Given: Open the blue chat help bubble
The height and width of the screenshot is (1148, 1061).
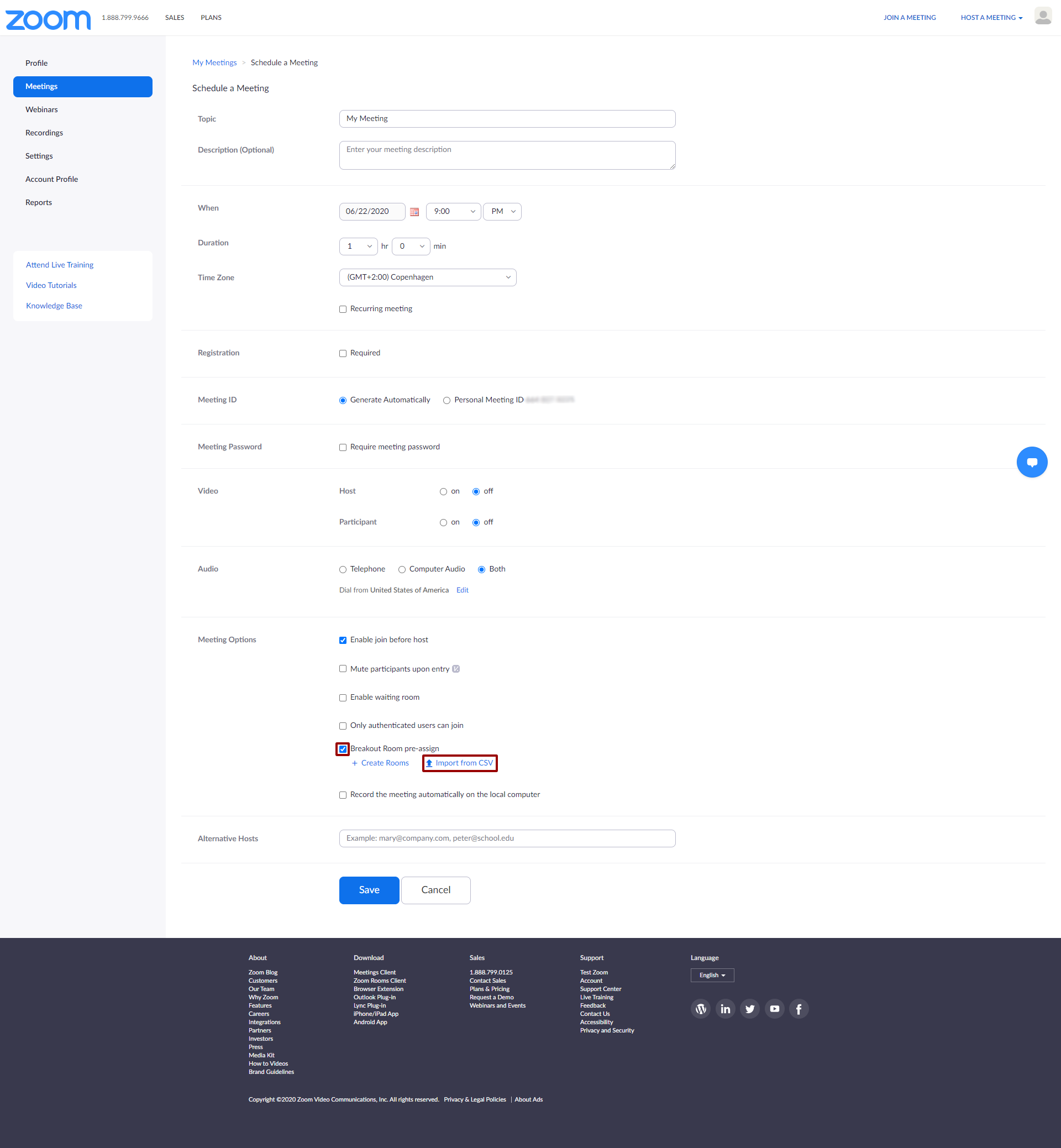Looking at the screenshot, I should pyautogui.click(x=1031, y=462).
